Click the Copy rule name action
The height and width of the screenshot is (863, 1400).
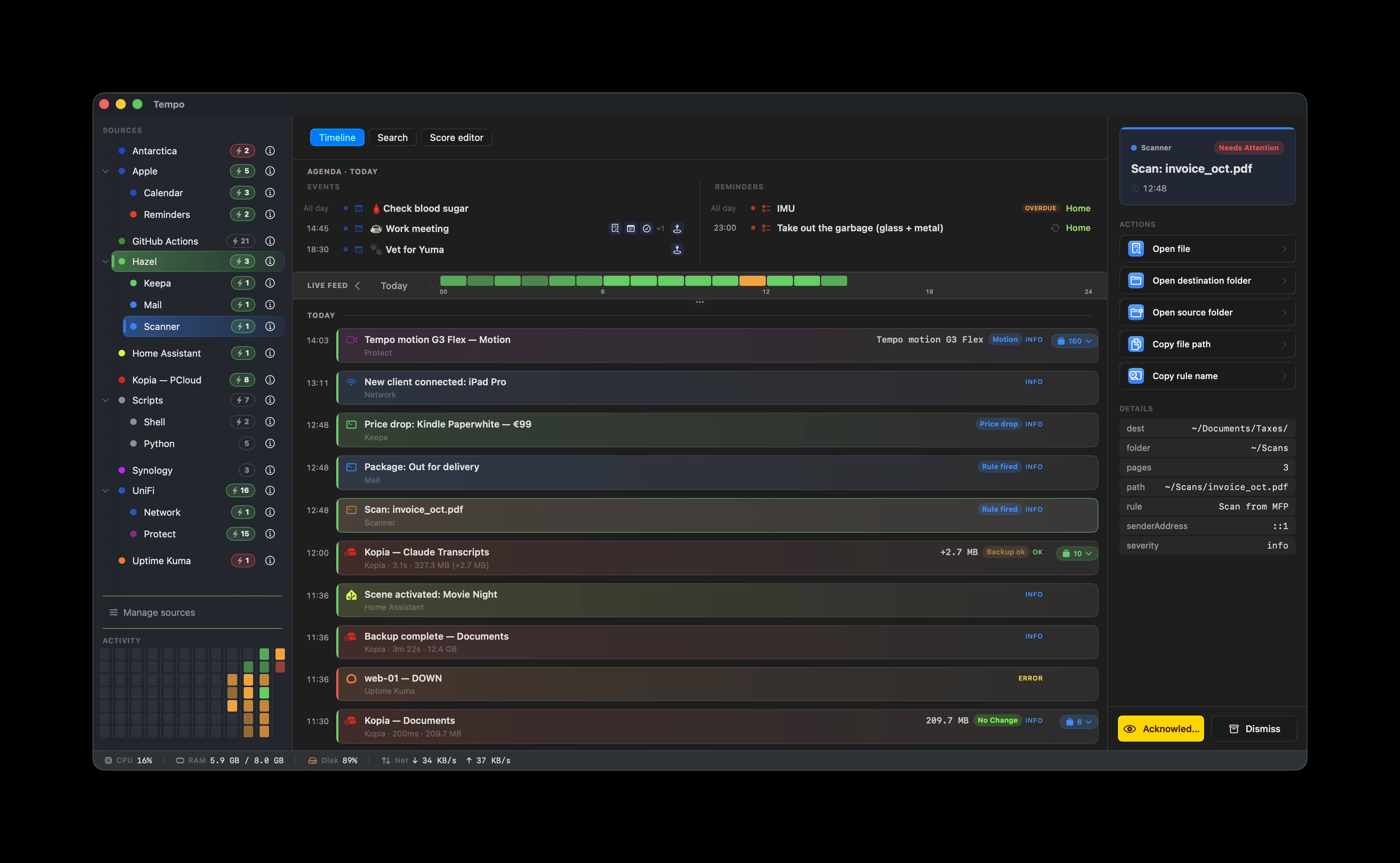pyautogui.click(x=1207, y=376)
